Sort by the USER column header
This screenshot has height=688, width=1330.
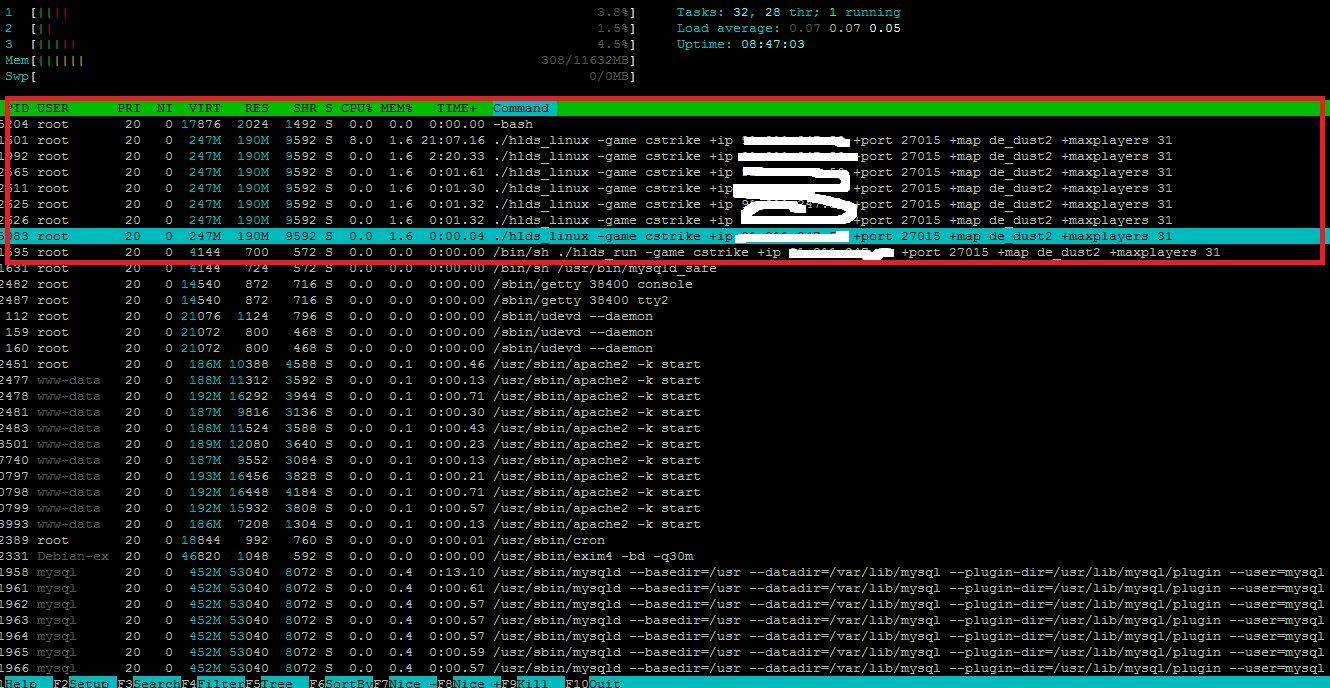[53, 108]
